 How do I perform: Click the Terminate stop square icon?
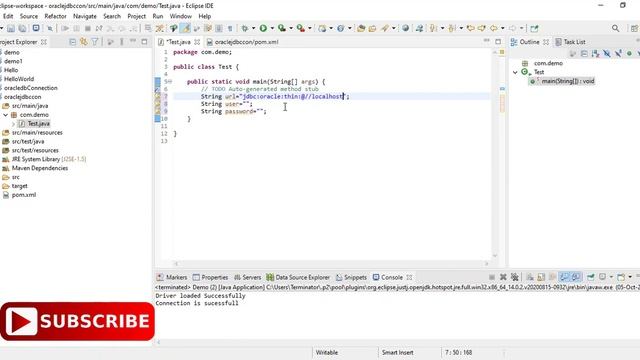[x=87, y=28]
